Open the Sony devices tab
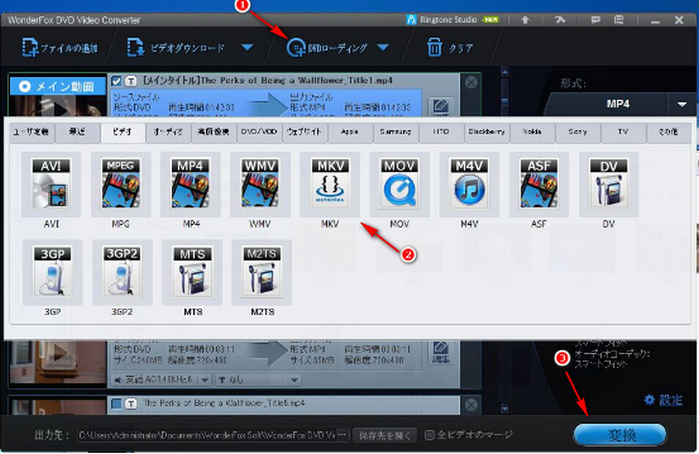699x454 pixels. tap(577, 132)
